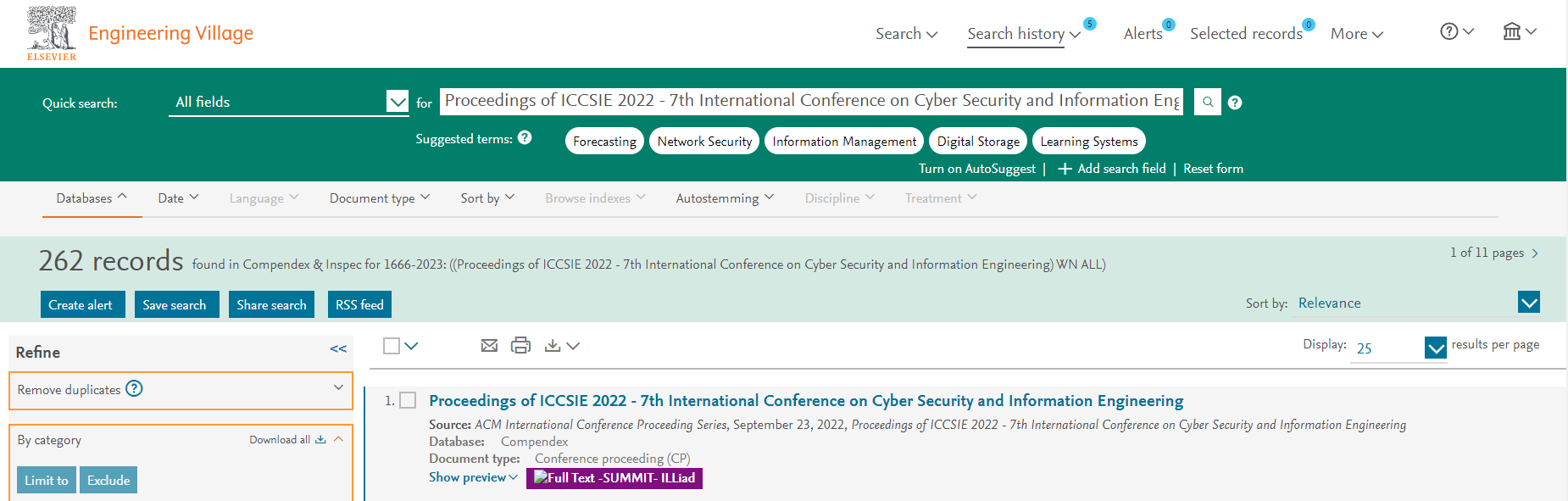Click the email results envelope icon
1568x501 pixels.
(489, 346)
